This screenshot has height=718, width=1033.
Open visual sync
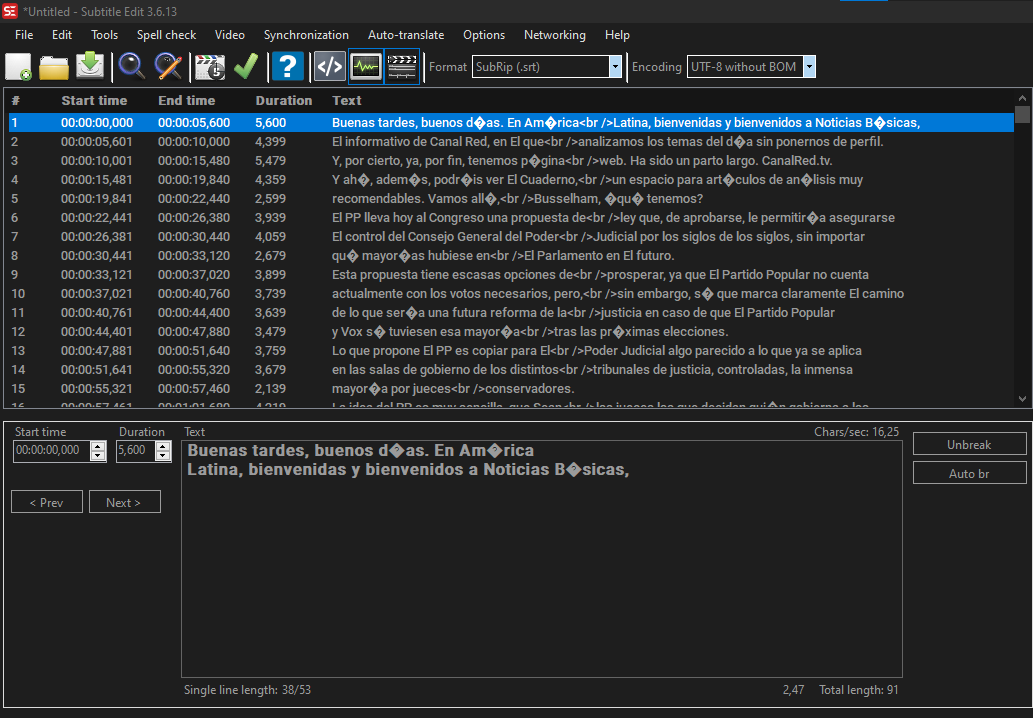(x=209, y=66)
